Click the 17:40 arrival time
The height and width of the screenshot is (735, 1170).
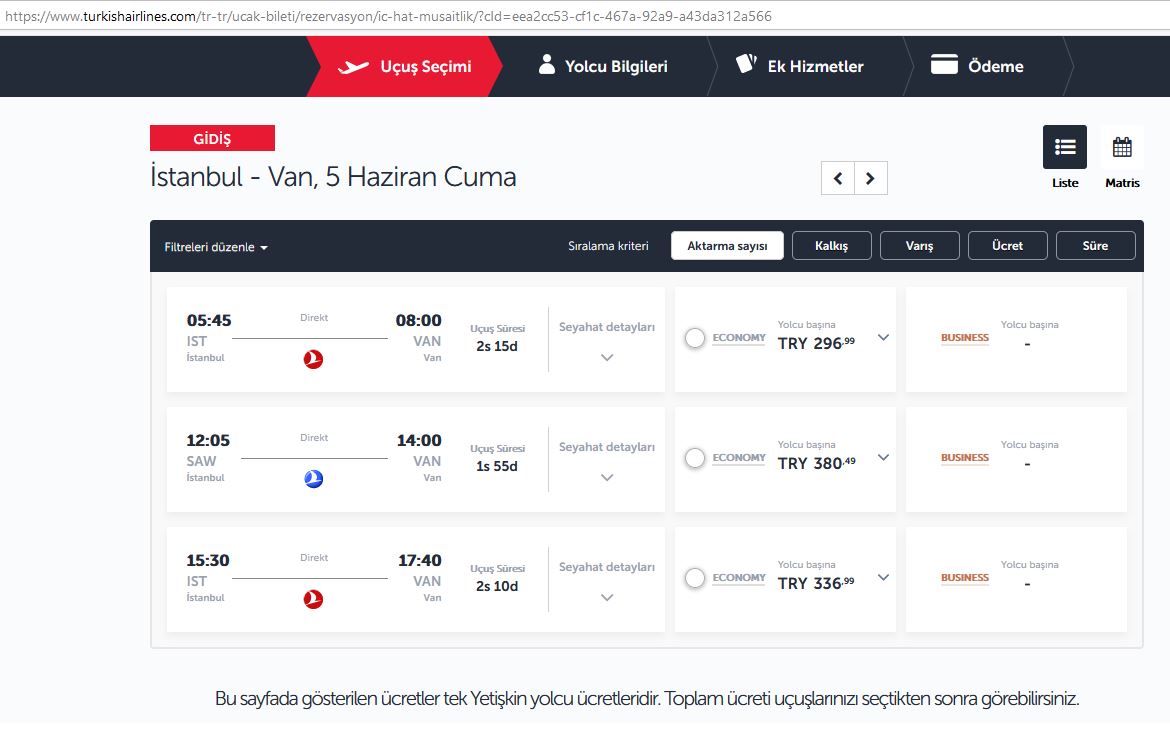(x=420, y=561)
